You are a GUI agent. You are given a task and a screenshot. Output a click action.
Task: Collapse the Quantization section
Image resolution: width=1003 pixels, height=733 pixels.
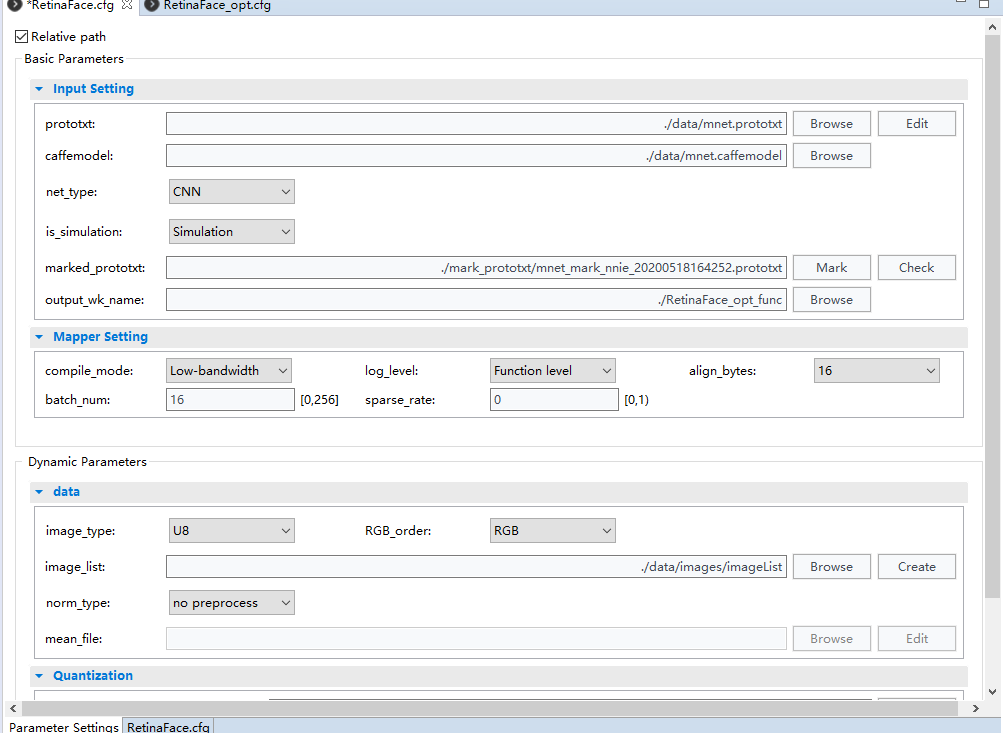39,676
